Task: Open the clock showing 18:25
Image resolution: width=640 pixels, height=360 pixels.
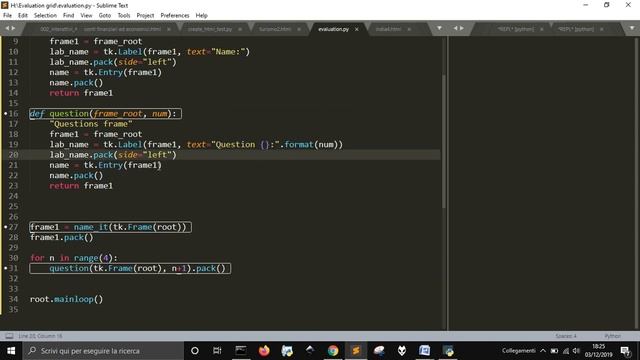Action: click(598, 351)
